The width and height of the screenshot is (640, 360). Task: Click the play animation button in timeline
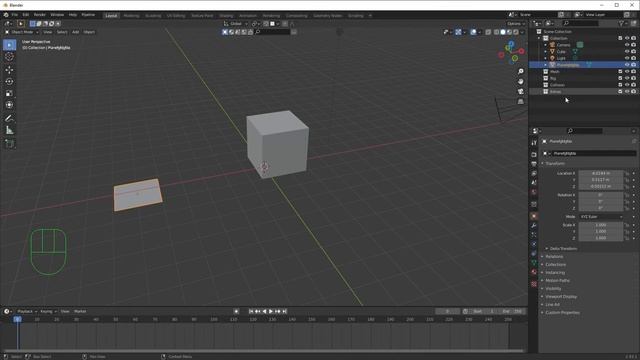[271, 311]
